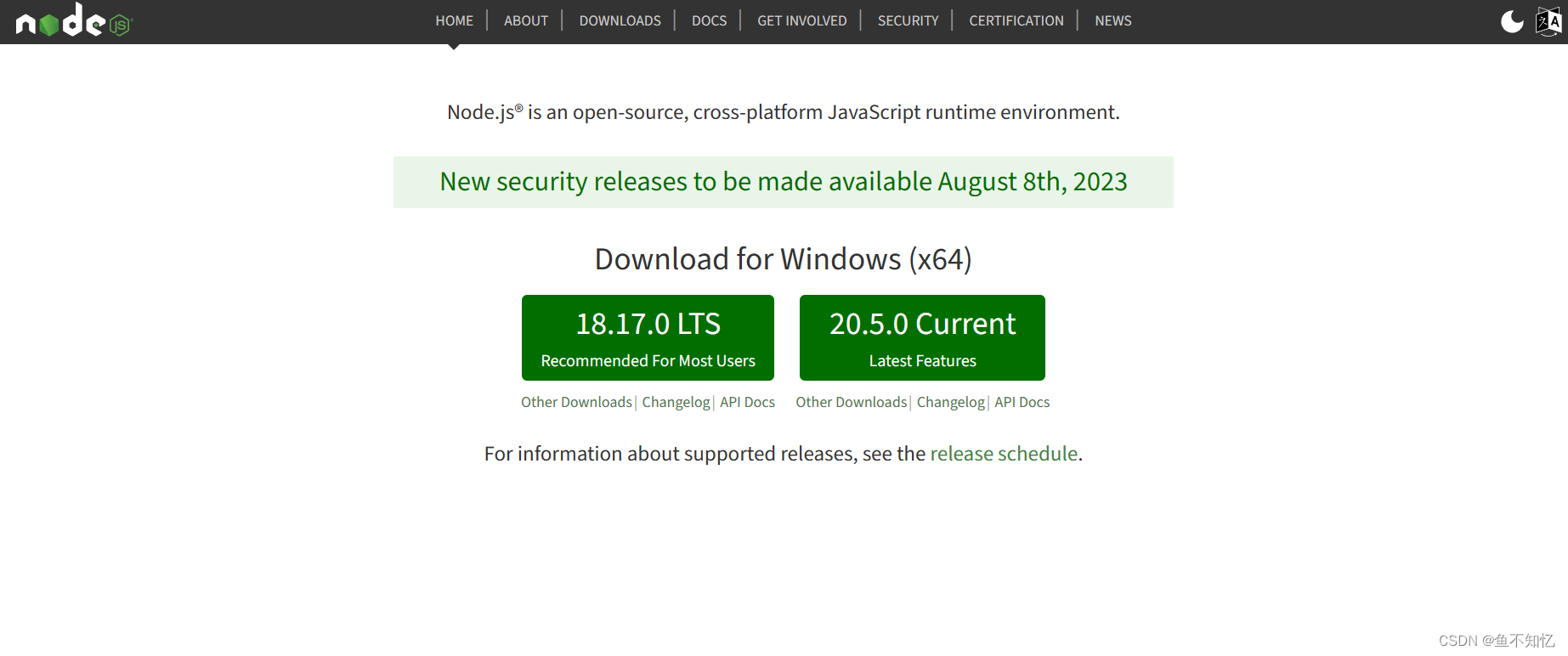Open Changelog under the LTS button
Viewport: 1568px width, 656px height.
point(676,402)
